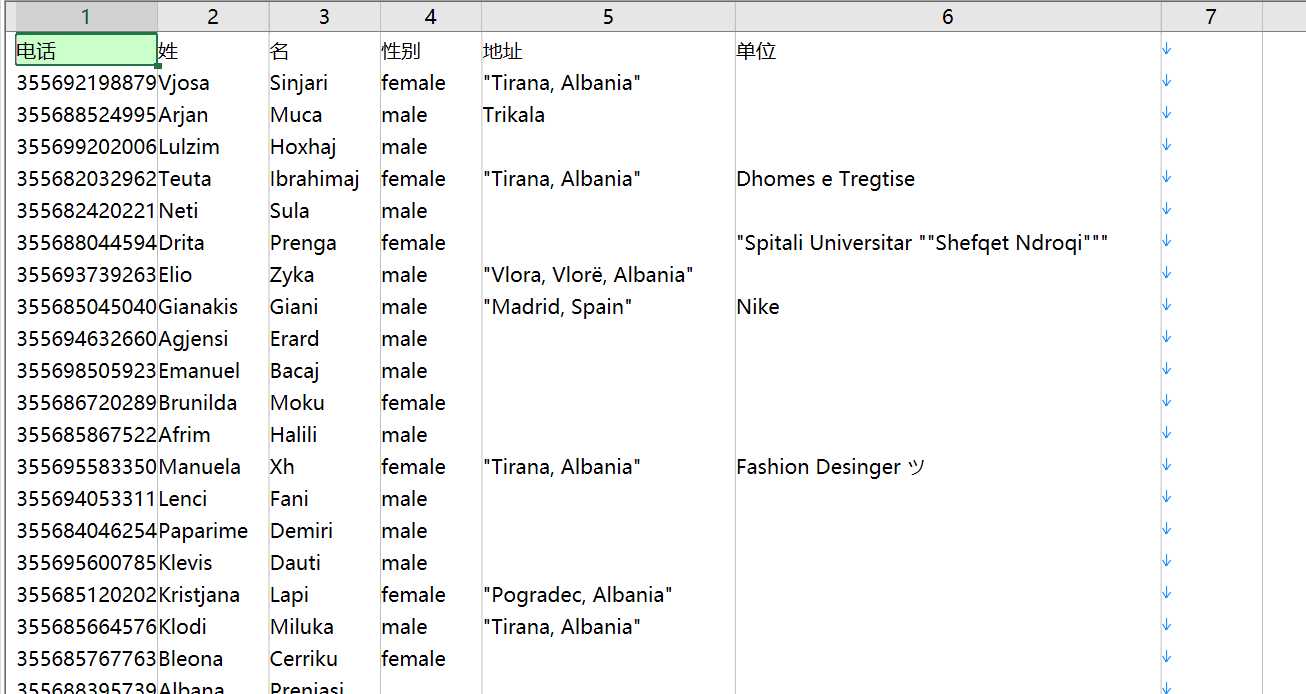The width and height of the screenshot is (1306, 694).
Task: Select the "Madrid, Spain" cell
Action: tap(608, 307)
